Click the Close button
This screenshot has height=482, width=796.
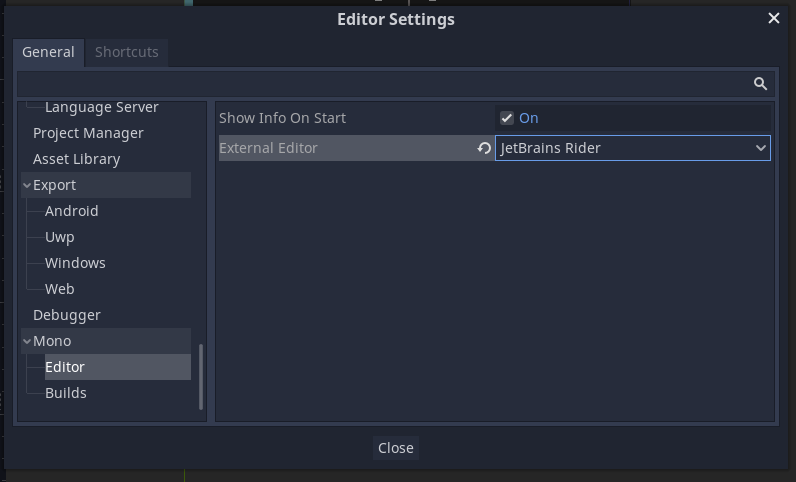tap(395, 448)
